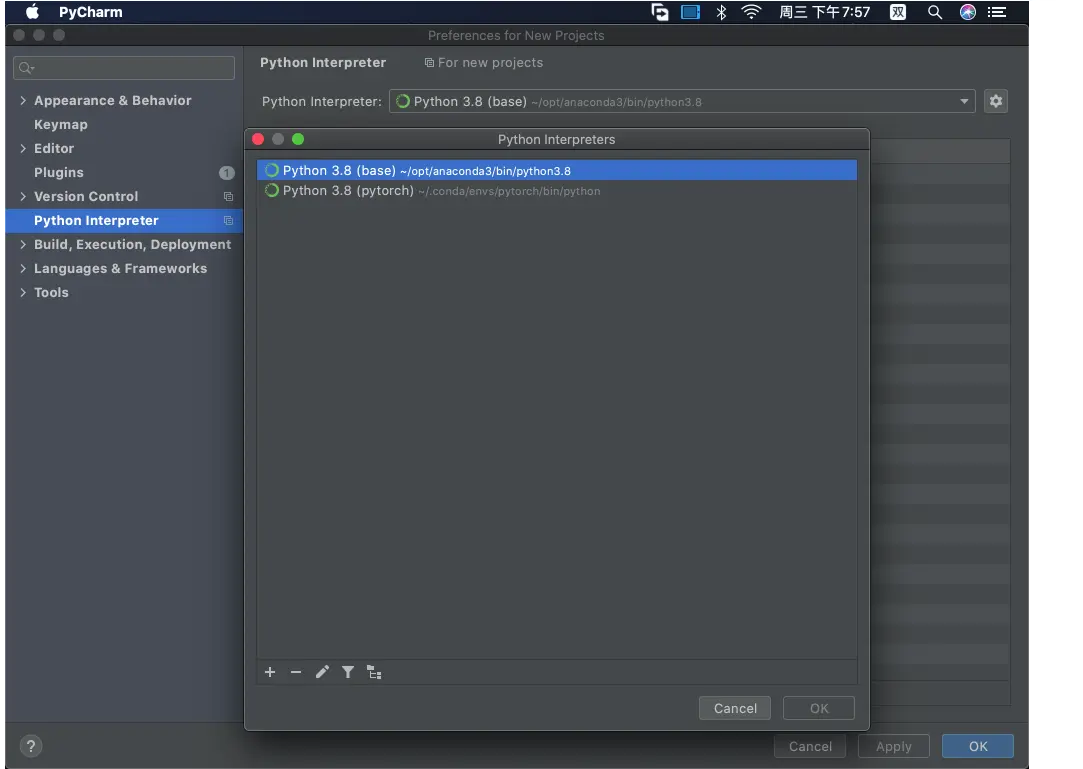Image resolution: width=1083 pixels, height=769 pixels.
Task: Click OK in the Python Interpreters dialog
Action: tap(818, 708)
